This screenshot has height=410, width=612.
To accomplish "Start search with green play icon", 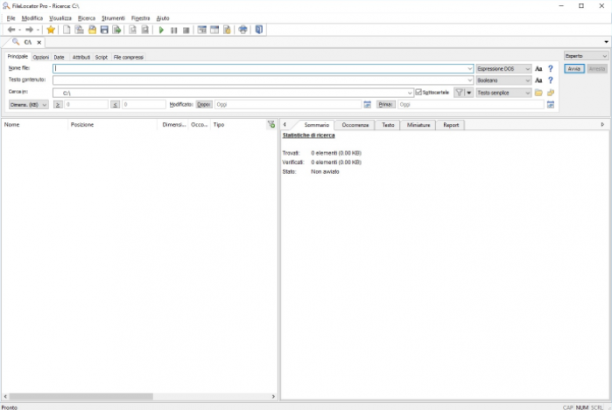I will (161, 30).
